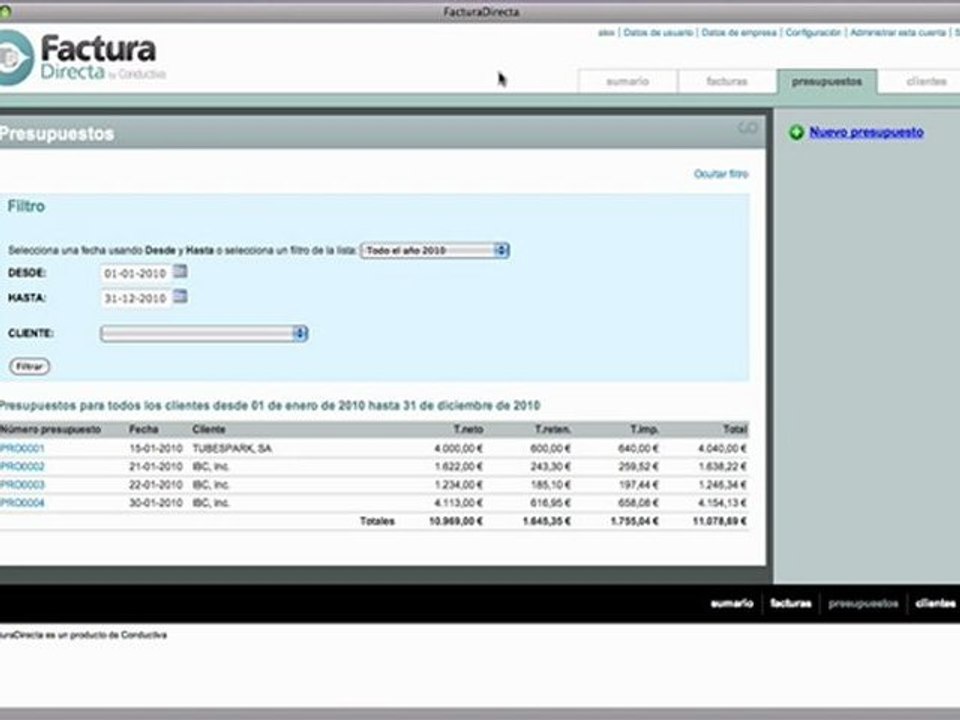Open Datos de empresa link

coord(739,32)
